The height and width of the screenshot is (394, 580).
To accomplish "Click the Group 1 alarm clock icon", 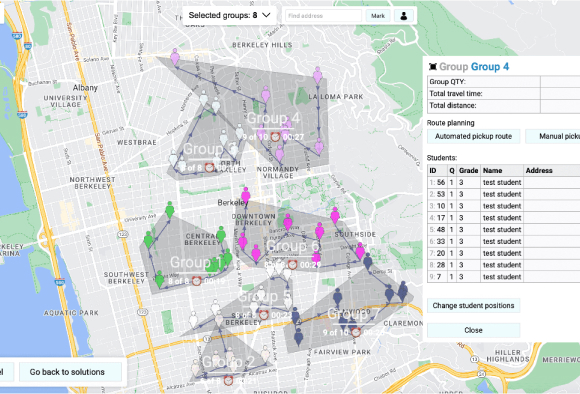I will (196, 281).
